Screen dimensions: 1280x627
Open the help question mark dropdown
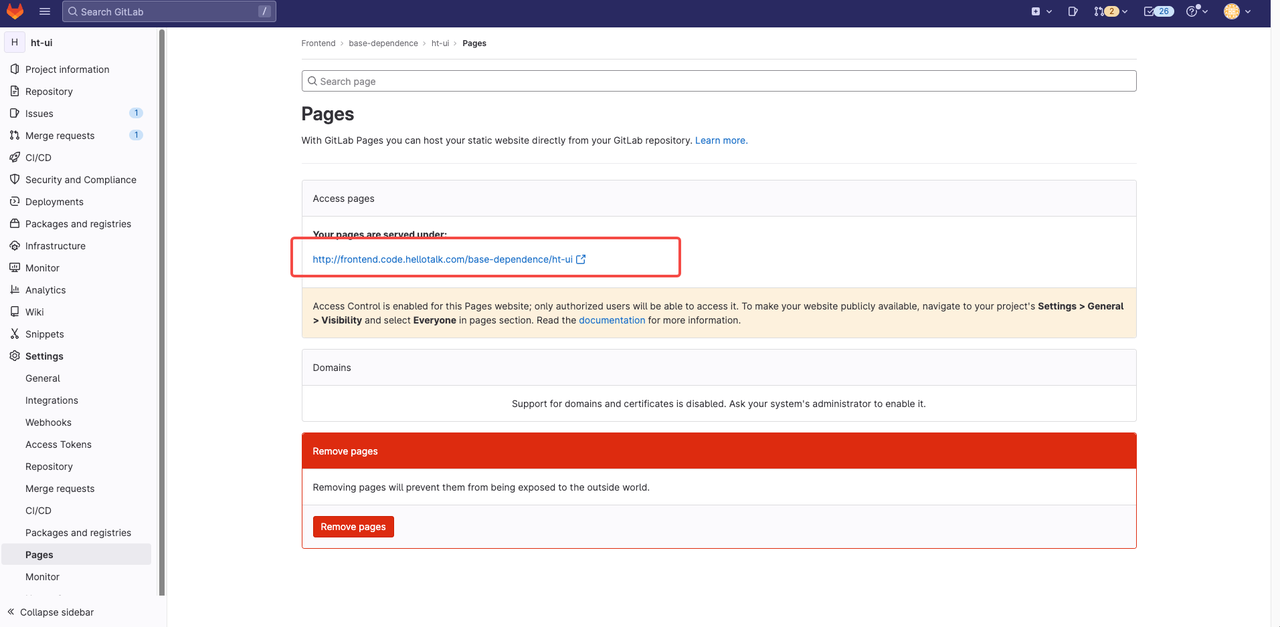(x=1197, y=12)
